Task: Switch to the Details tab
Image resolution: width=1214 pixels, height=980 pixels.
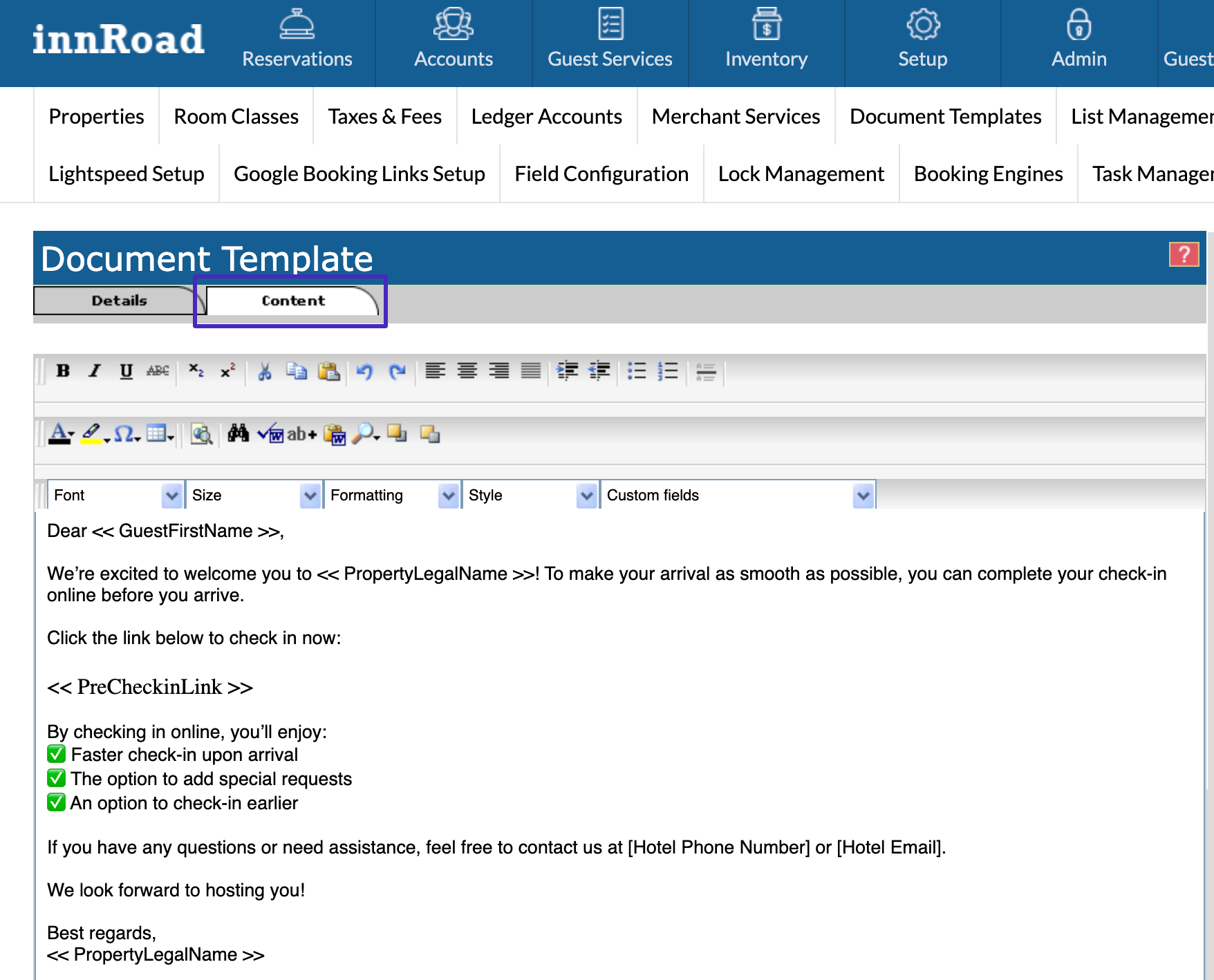Action: 119,301
